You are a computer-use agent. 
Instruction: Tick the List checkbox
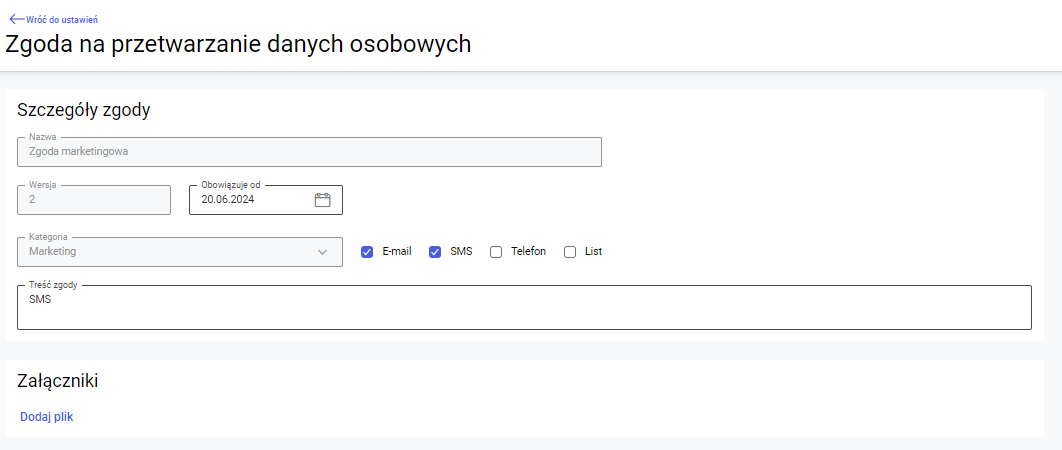[x=570, y=252]
